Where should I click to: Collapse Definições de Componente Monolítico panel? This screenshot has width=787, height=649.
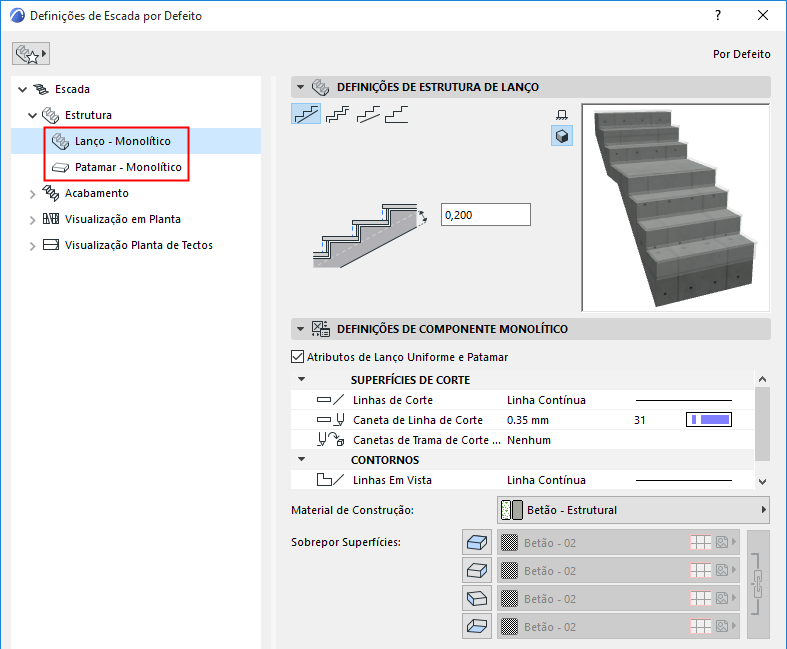click(x=300, y=329)
